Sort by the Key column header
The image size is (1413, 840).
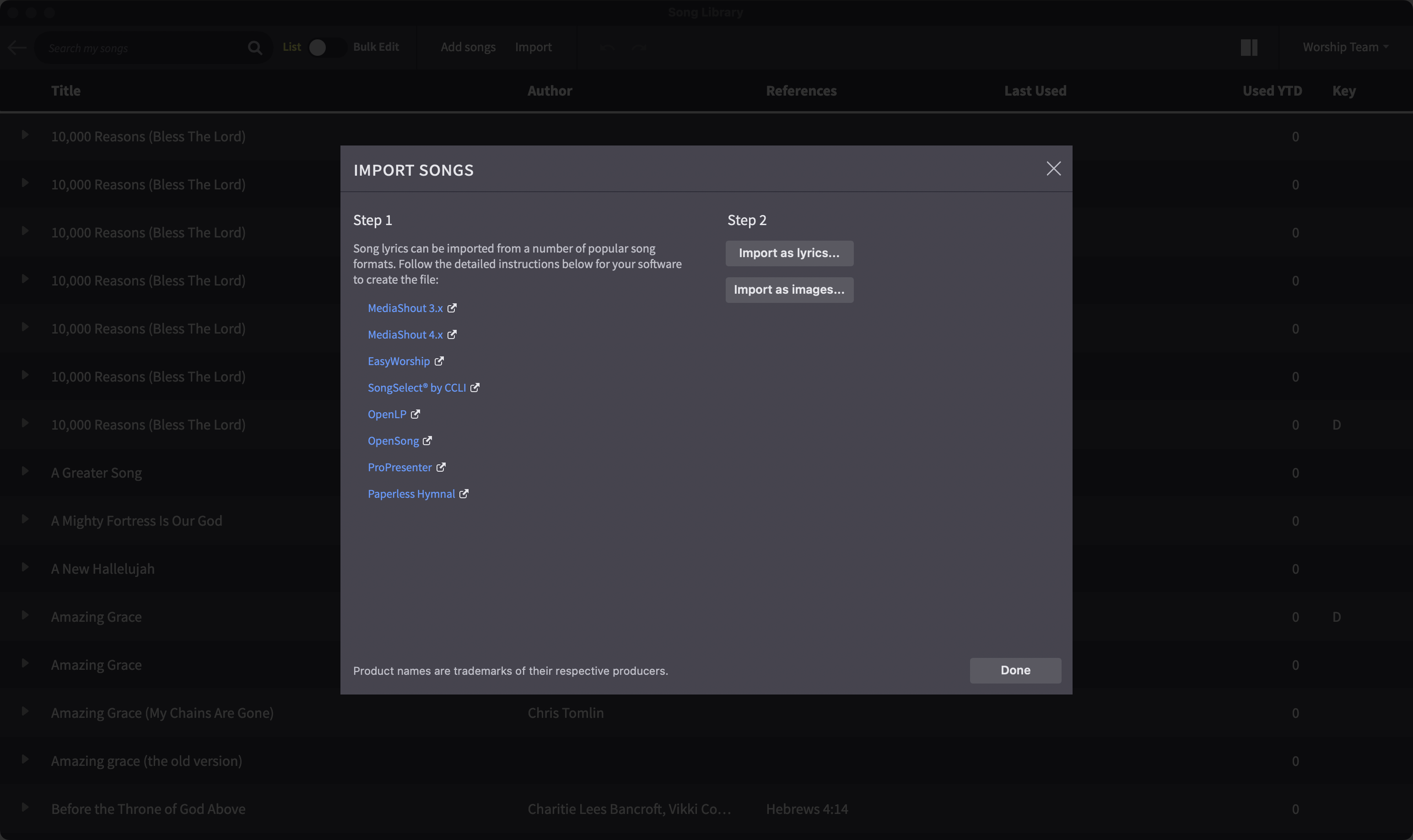[1344, 91]
